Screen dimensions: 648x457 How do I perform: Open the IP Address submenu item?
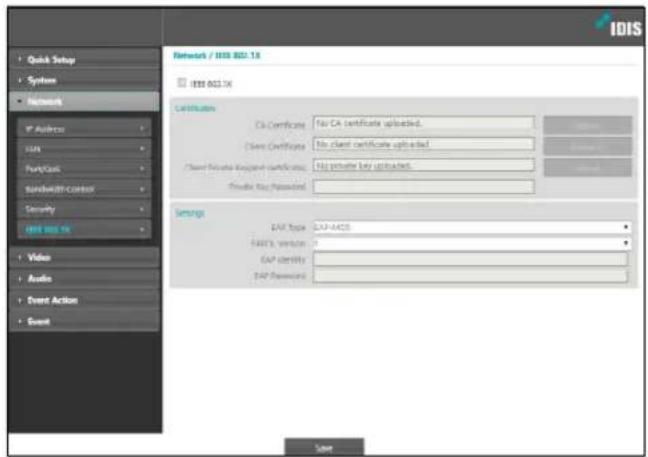pyautogui.click(x=84, y=129)
